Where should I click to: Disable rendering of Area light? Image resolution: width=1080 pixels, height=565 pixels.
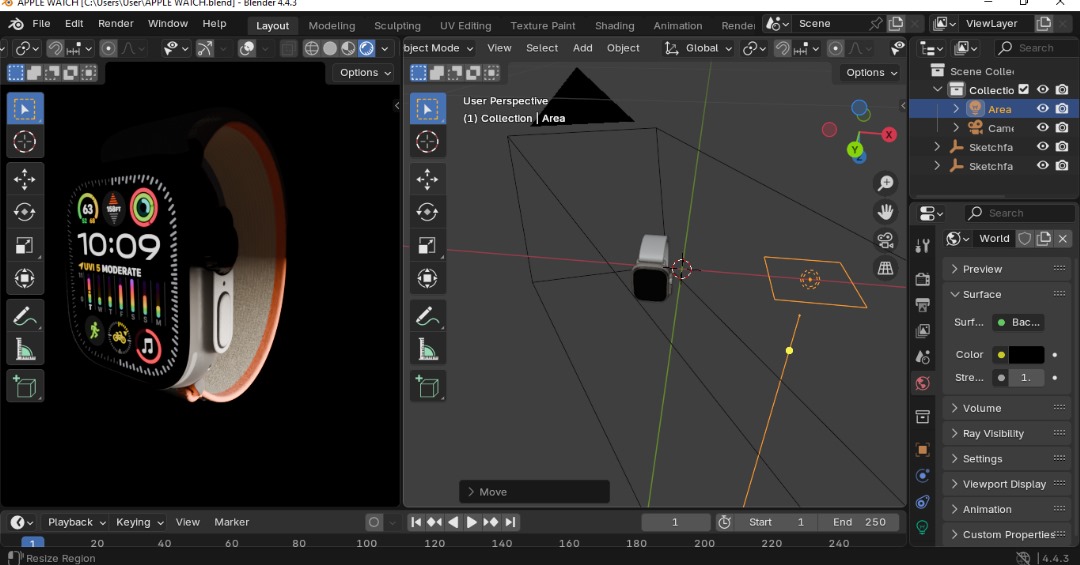(x=1062, y=109)
